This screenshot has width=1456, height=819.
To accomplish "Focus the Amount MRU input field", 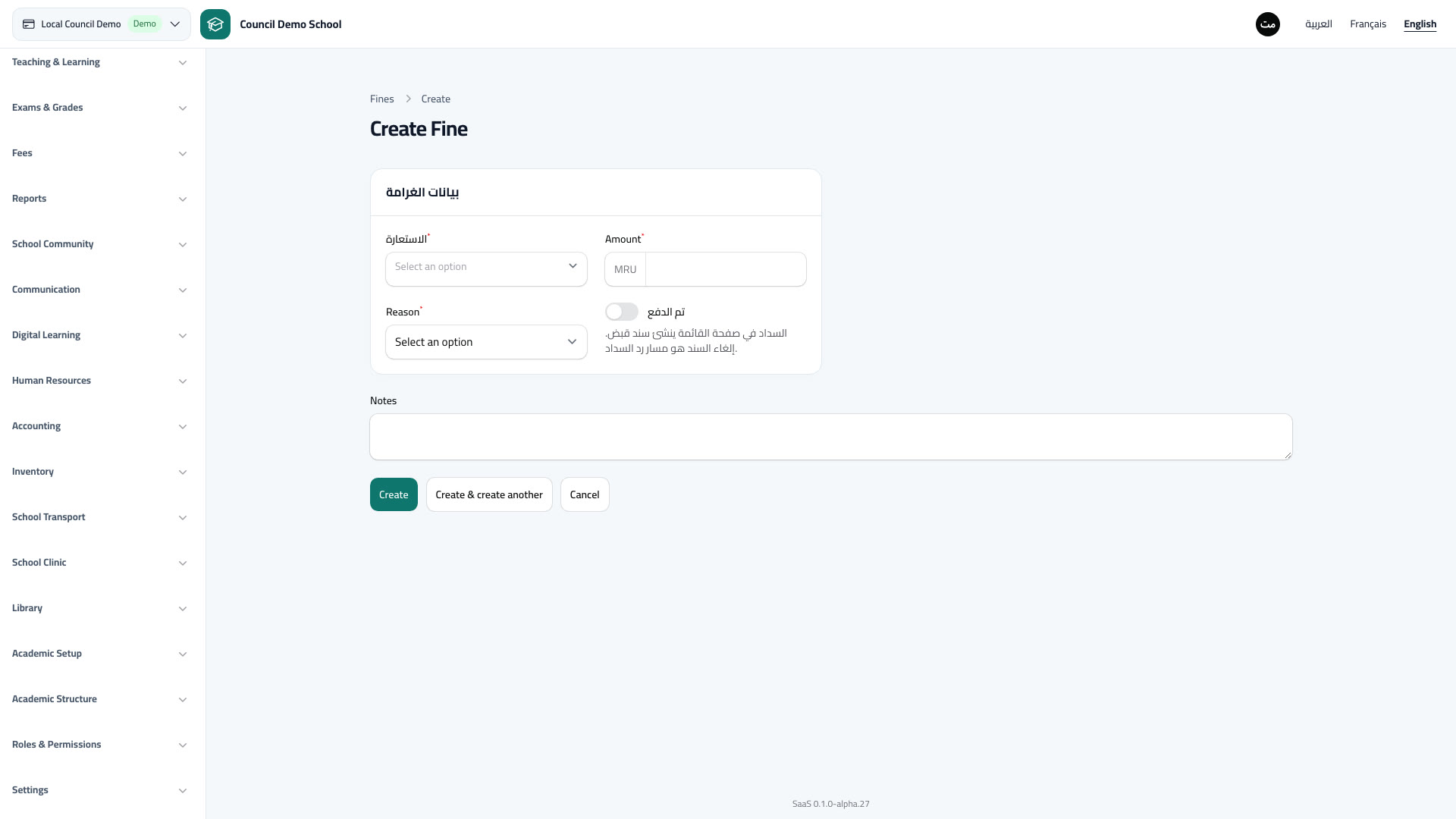I will tap(726, 269).
